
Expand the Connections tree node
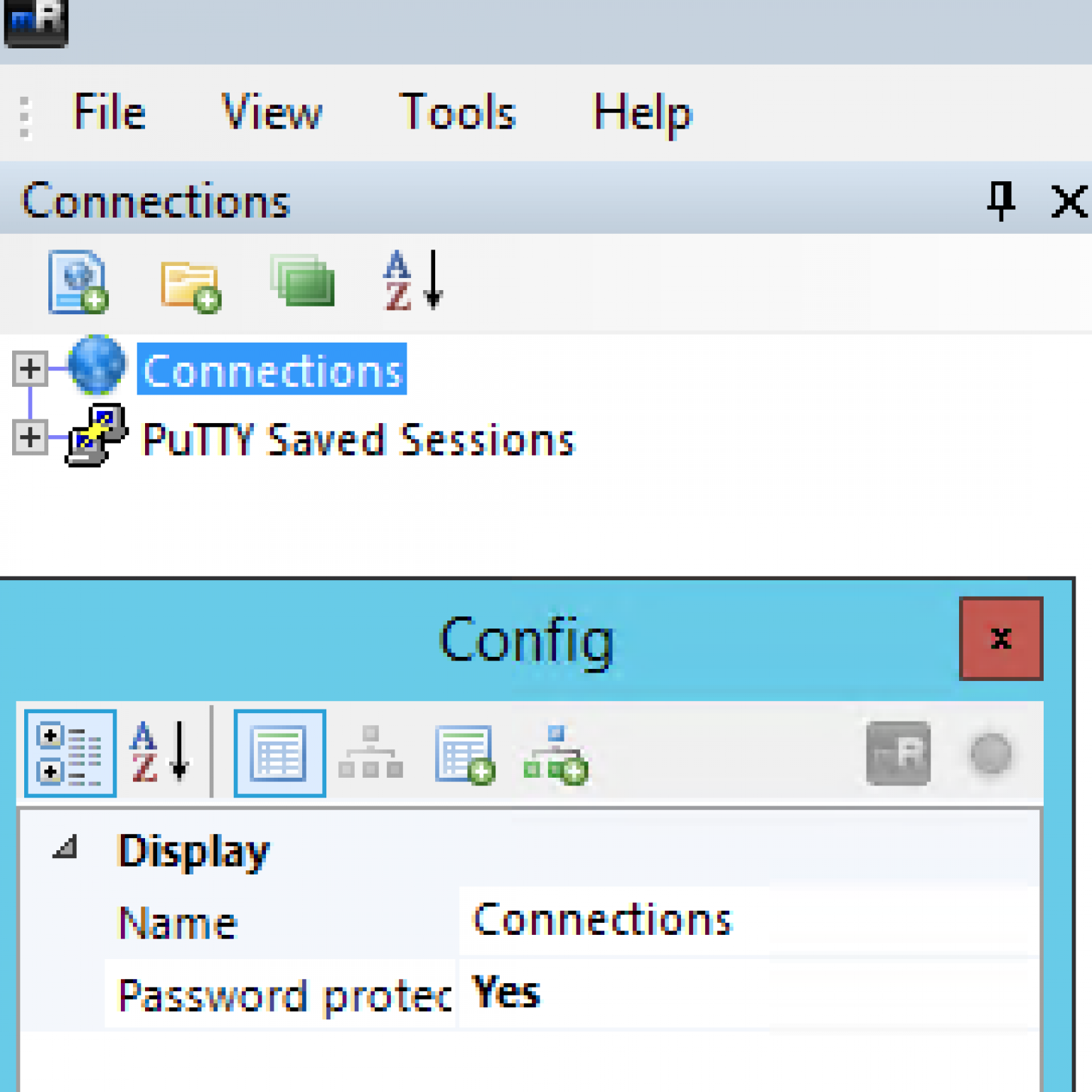30,368
